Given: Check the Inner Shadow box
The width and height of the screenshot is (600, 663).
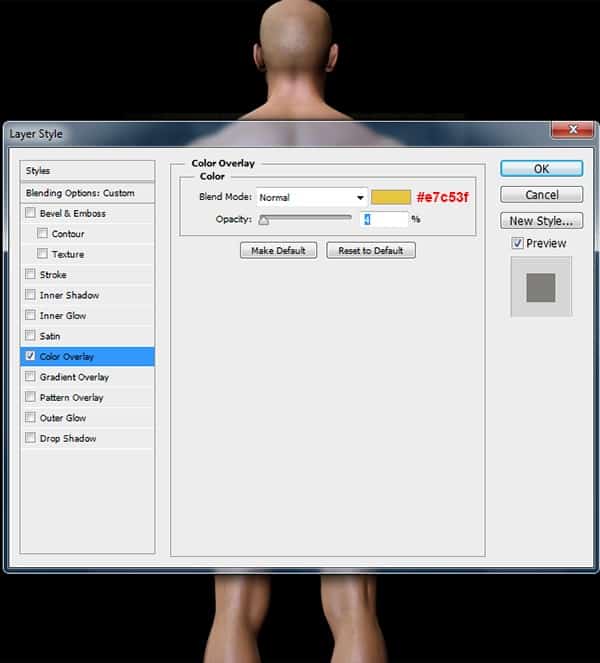Looking at the screenshot, I should coord(30,294).
